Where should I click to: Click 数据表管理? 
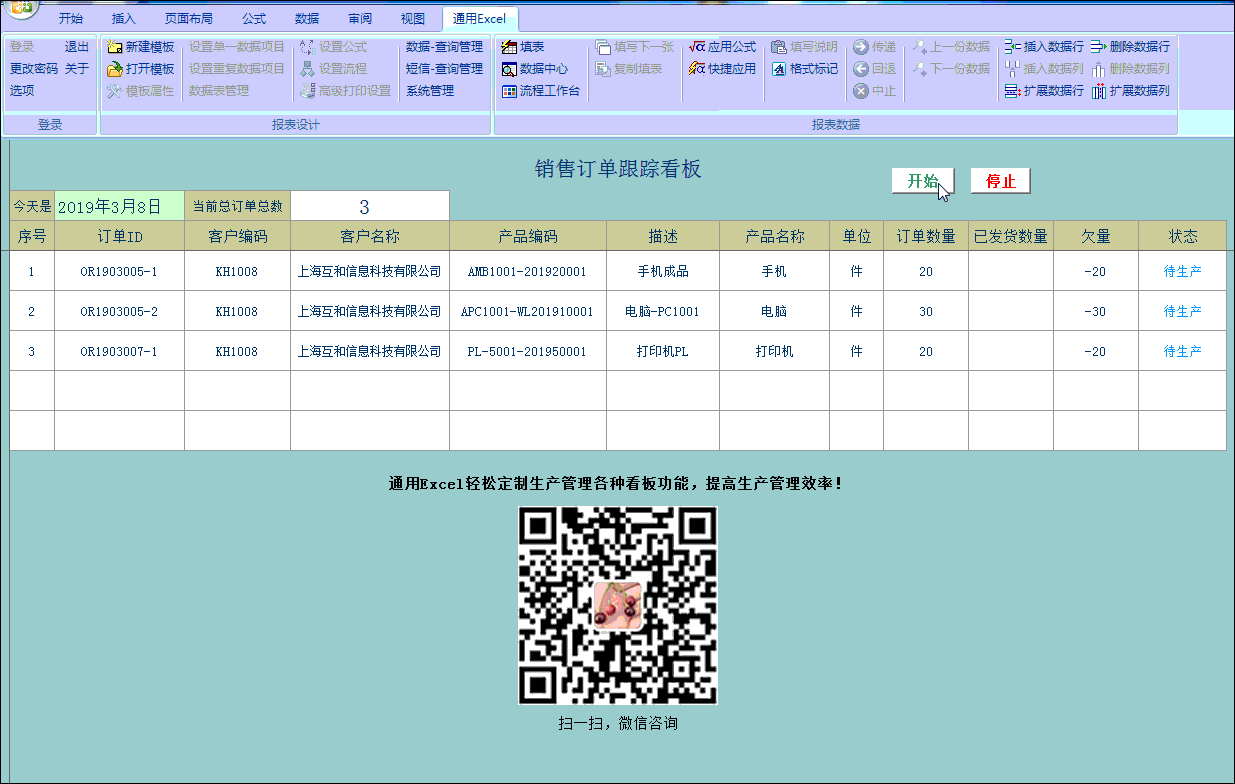(x=219, y=91)
